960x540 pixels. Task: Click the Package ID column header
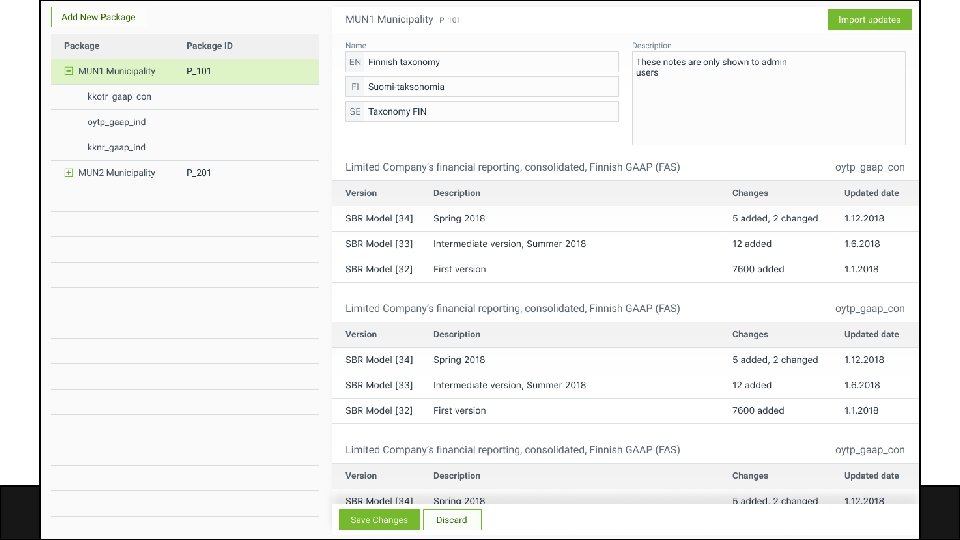[209, 46]
